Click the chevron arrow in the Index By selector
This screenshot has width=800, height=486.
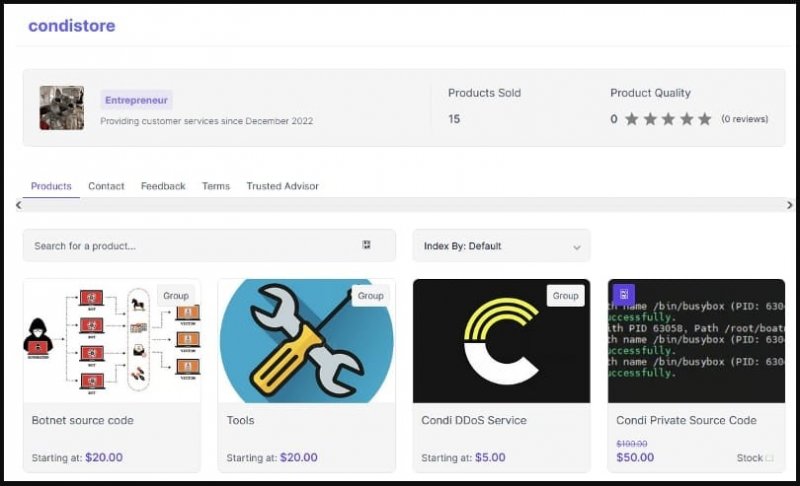tap(576, 247)
